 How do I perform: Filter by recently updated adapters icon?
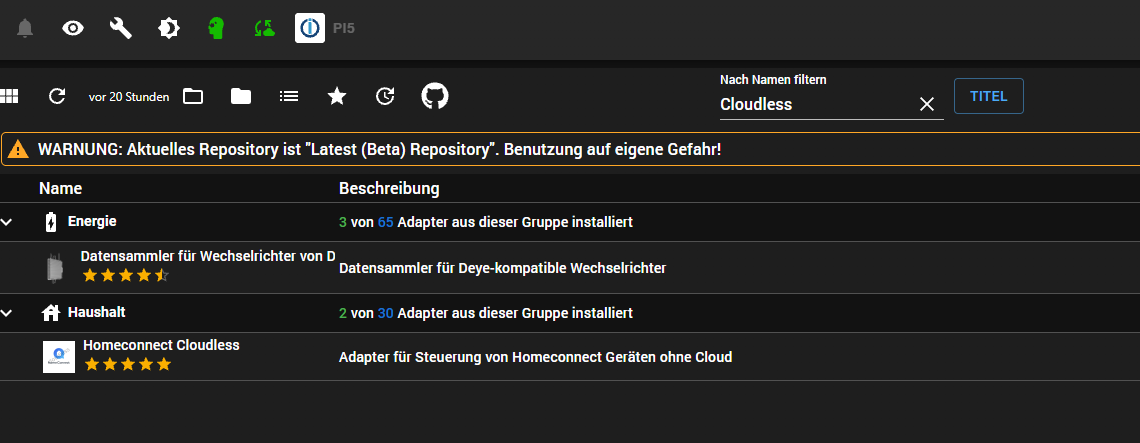tap(385, 96)
